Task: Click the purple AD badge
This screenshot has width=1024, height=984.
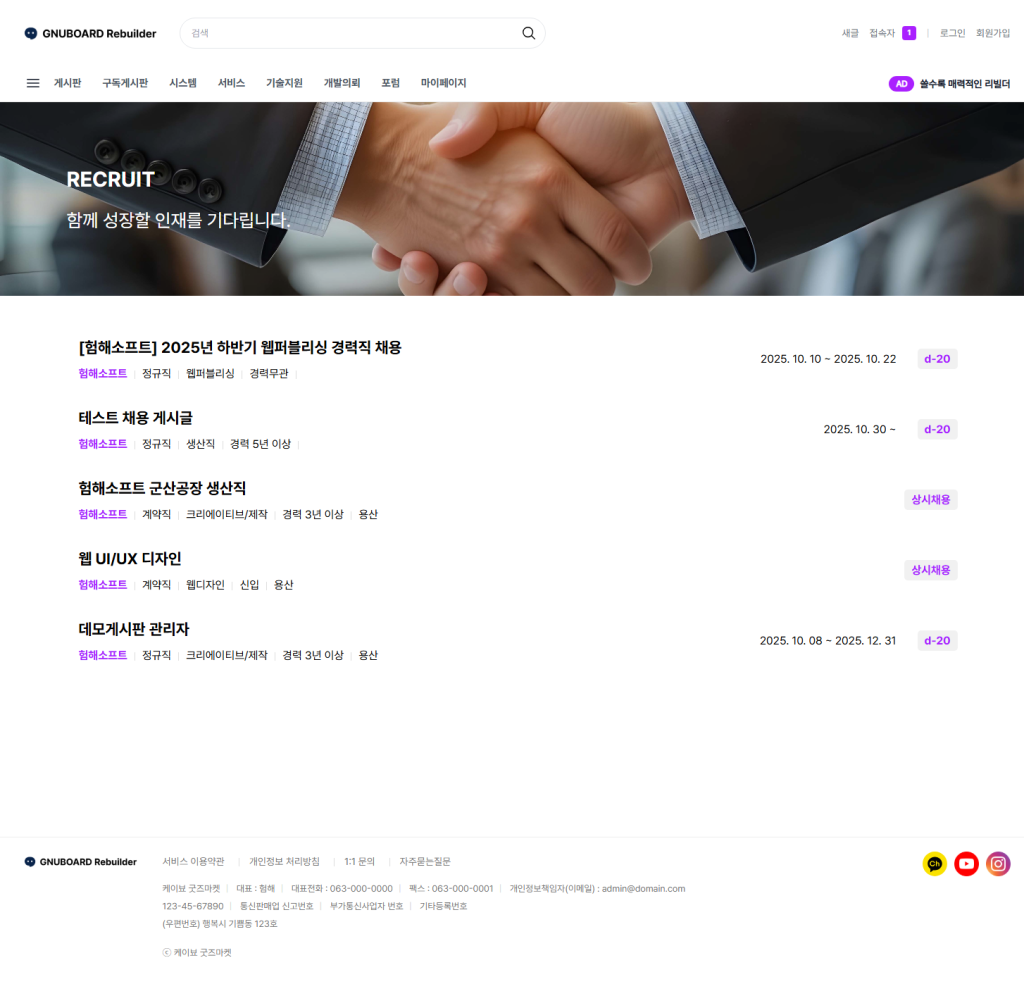Action: (x=901, y=84)
